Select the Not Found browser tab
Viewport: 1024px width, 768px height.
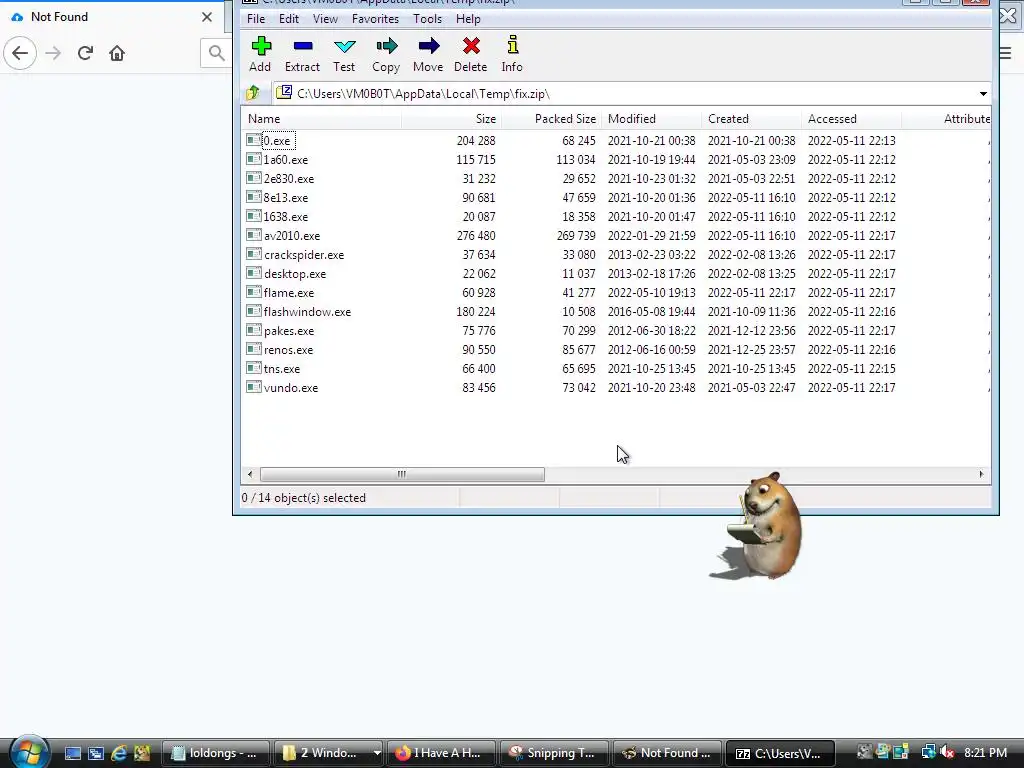tap(112, 17)
